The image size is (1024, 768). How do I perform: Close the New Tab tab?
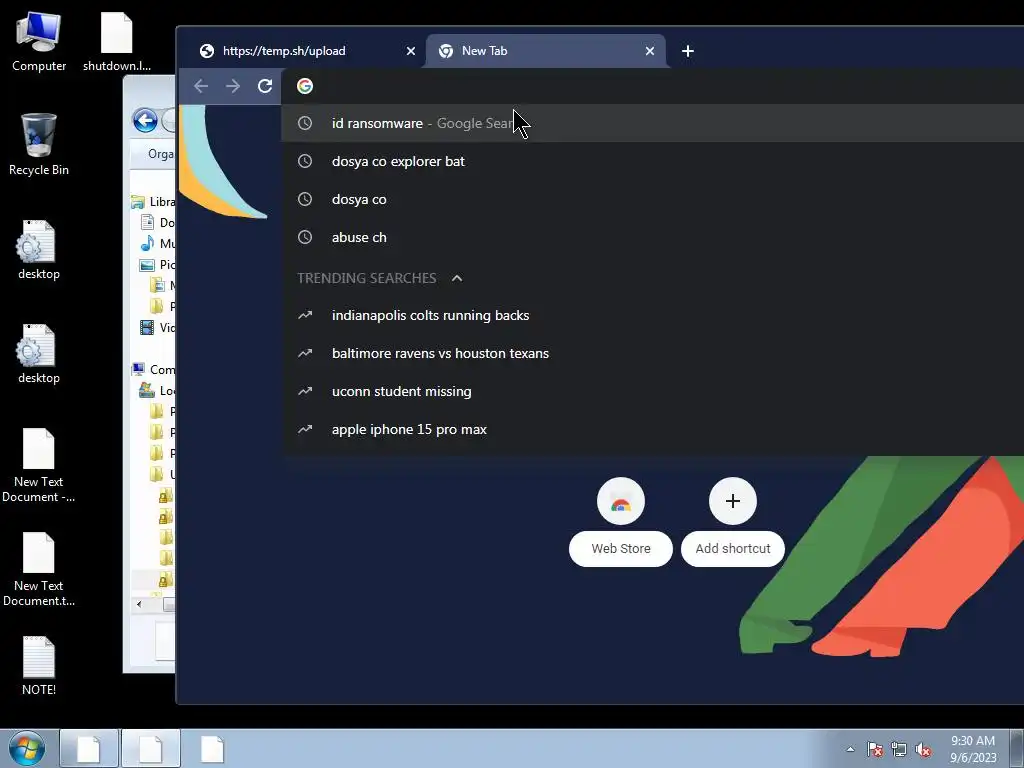[650, 51]
